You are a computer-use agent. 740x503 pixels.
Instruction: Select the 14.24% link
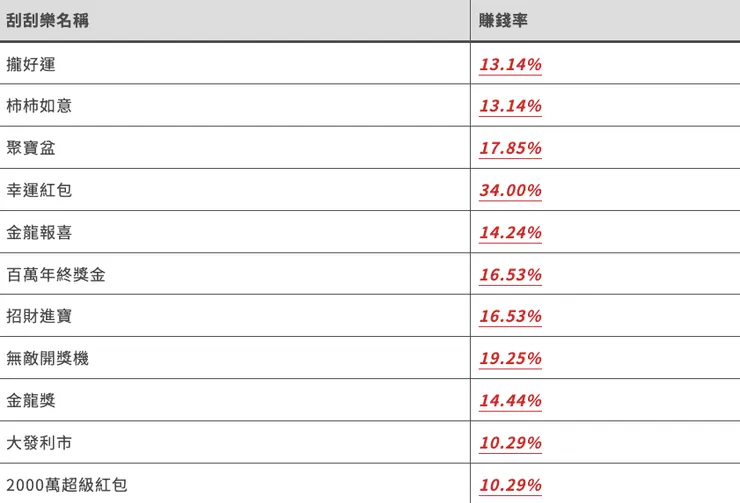click(x=510, y=233)
